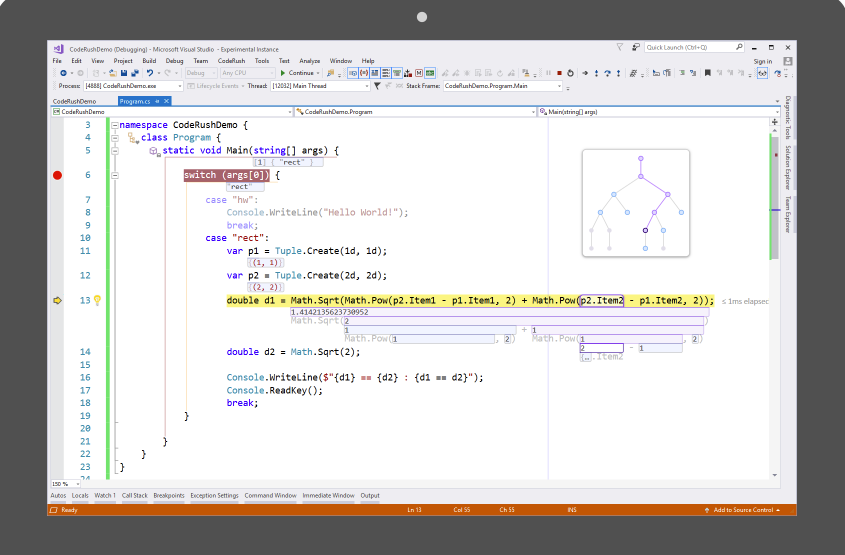Viewport: 845px width, 555px height.
Task: Click the Undo arrow icon
Action: click(x=150, y=73)
